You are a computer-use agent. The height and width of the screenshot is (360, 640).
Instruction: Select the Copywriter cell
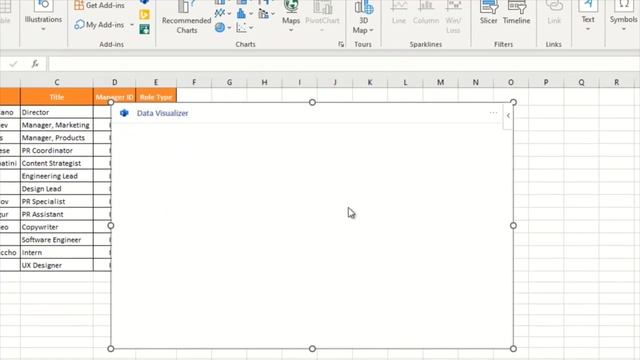57,227
